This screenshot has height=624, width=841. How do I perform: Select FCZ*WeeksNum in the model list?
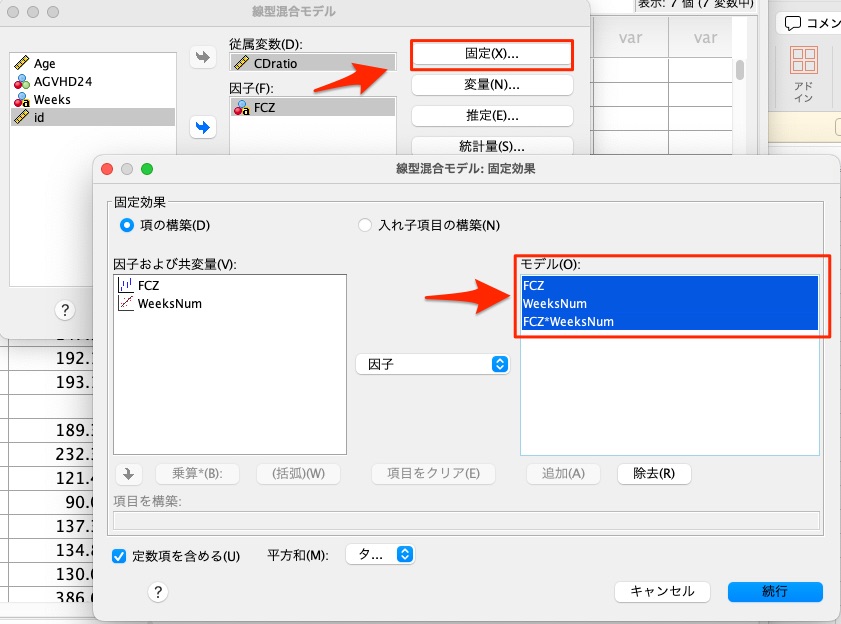(x=568, y=322)
